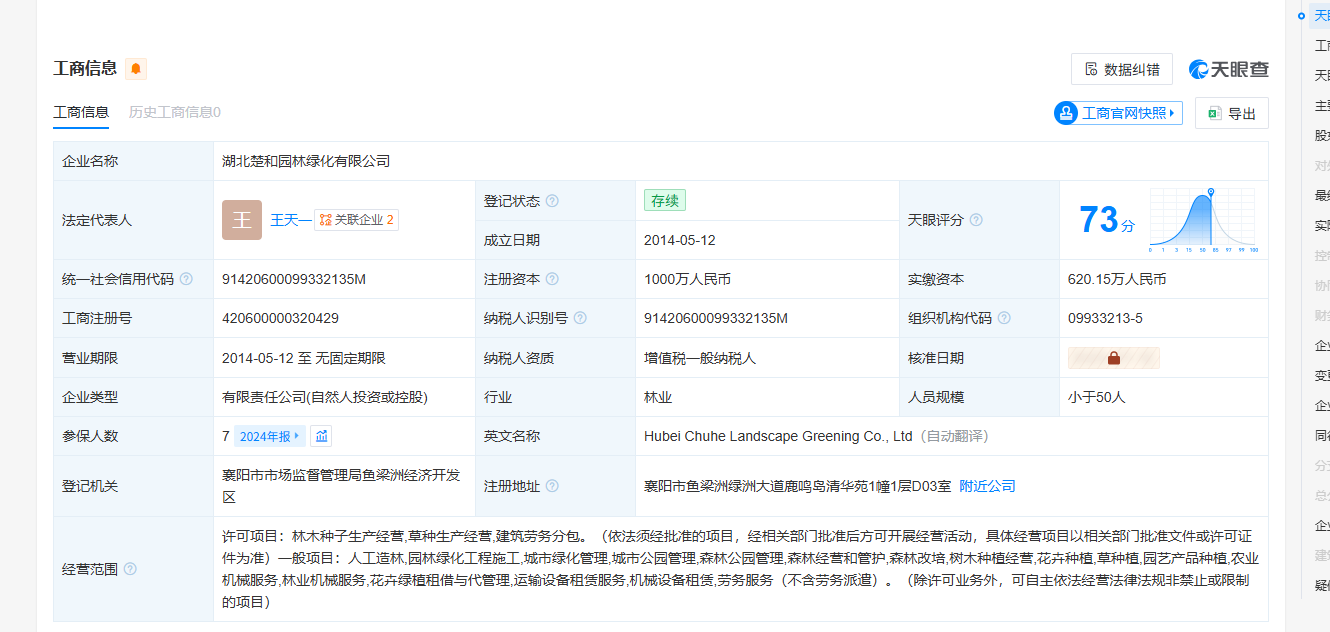Open legal representative 王天一 link
This screenshot has width=1330, height=632.
290,220
